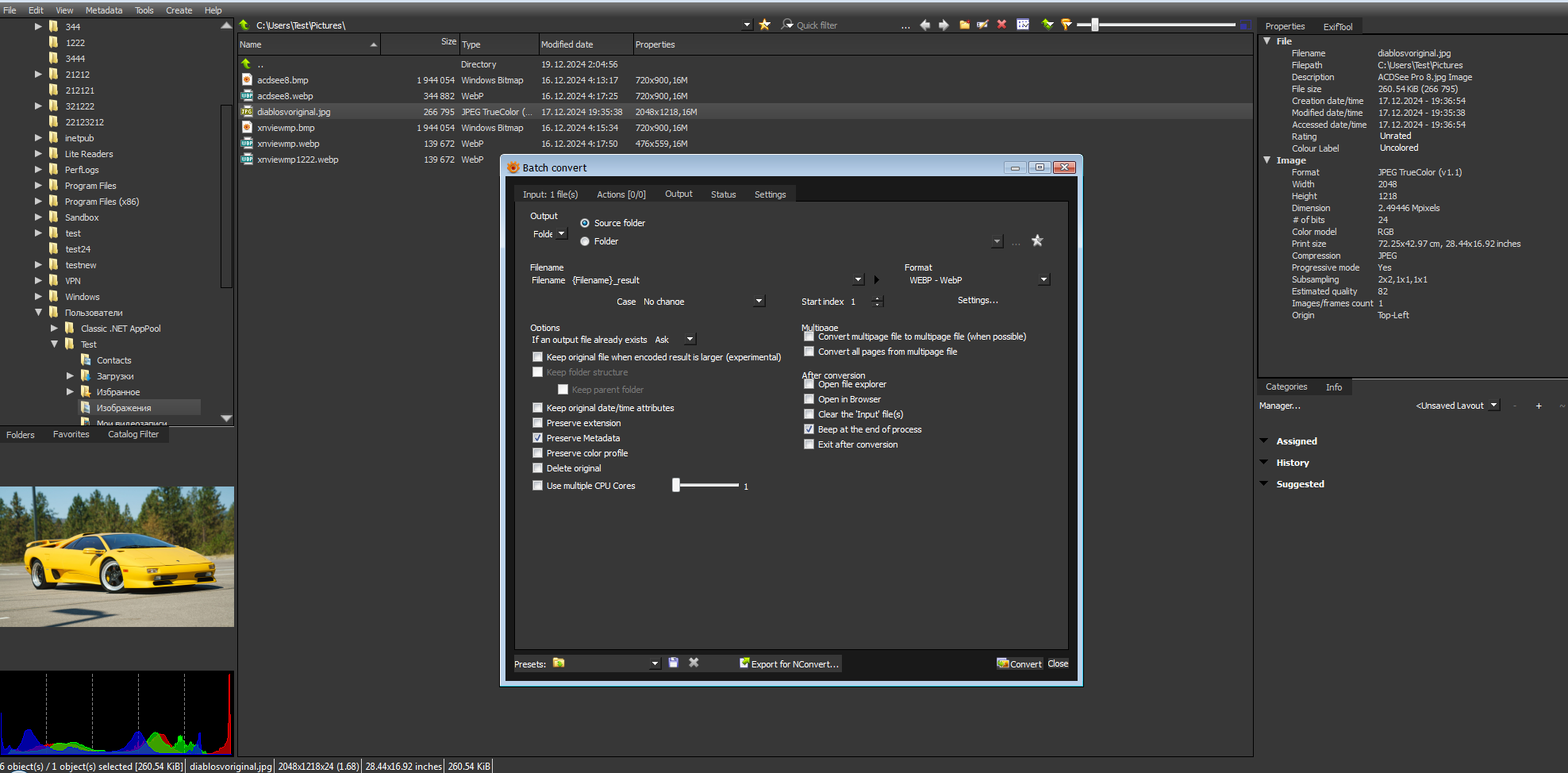Screen dimensions: 1568x773
Task: Select the Folder radio button
Action: (585, 241)
